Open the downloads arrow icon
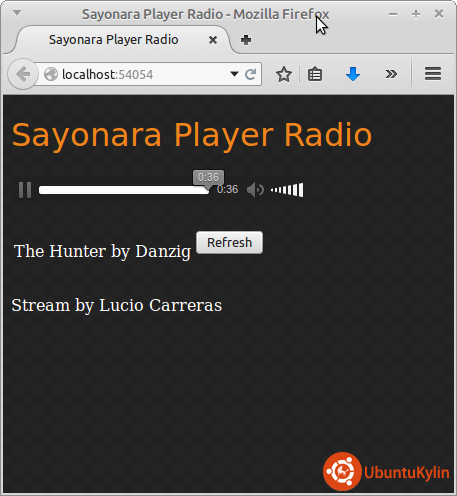Screen dimensions: 457x496 (x=353, y=74)
